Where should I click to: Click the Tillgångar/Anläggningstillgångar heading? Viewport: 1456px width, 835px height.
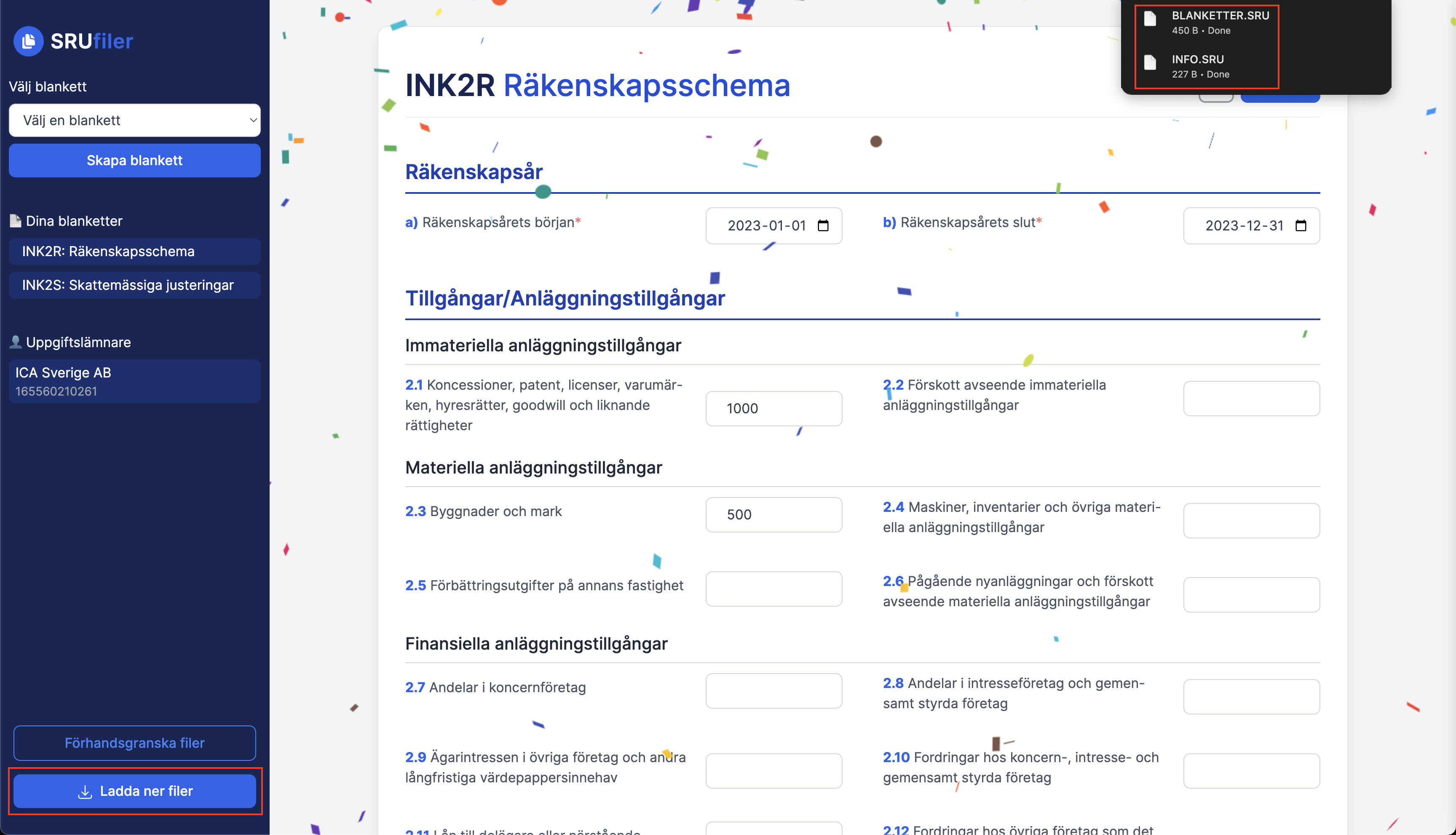(565, 298)
